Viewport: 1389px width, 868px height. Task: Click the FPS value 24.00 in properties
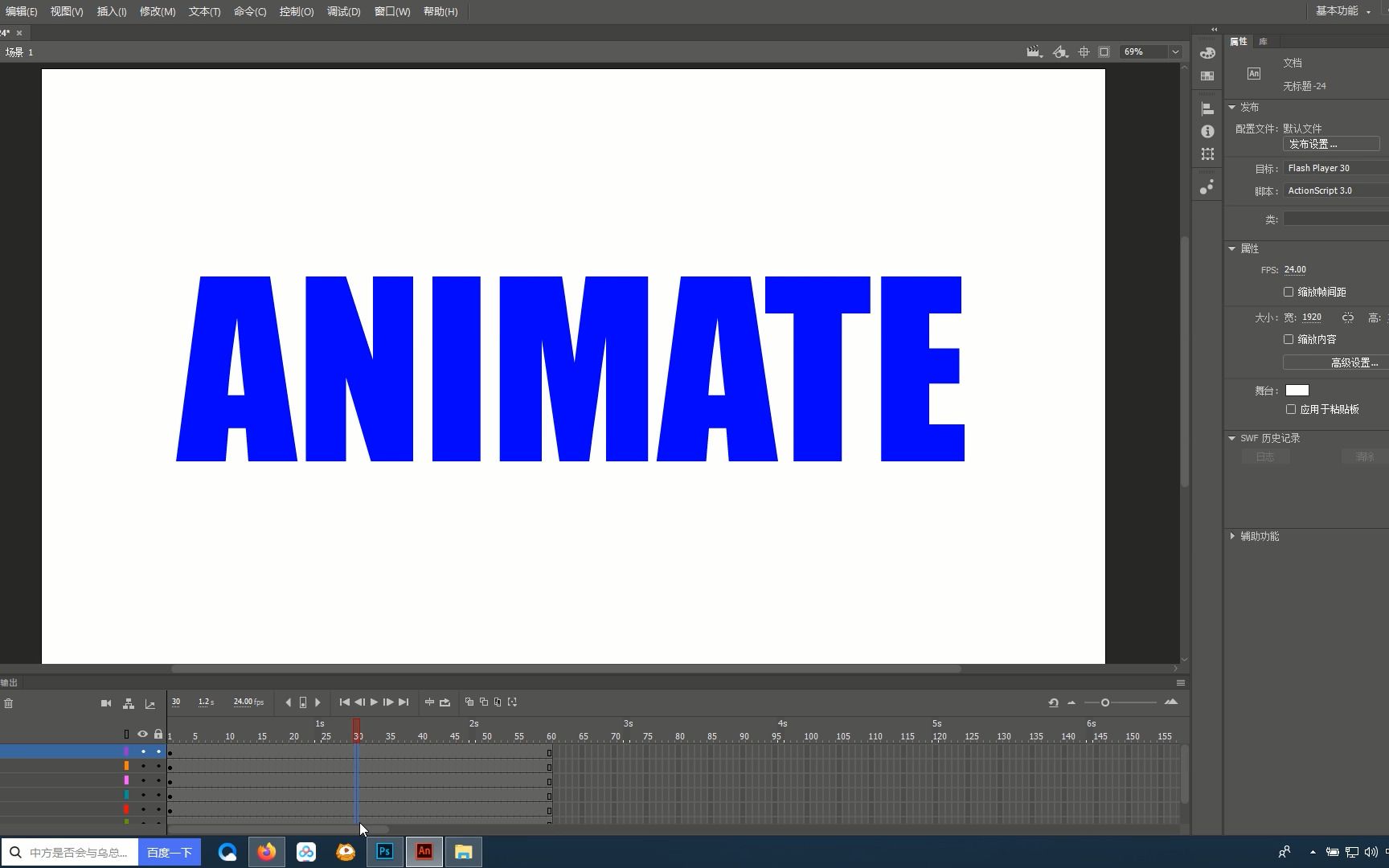coord(1295,270)
